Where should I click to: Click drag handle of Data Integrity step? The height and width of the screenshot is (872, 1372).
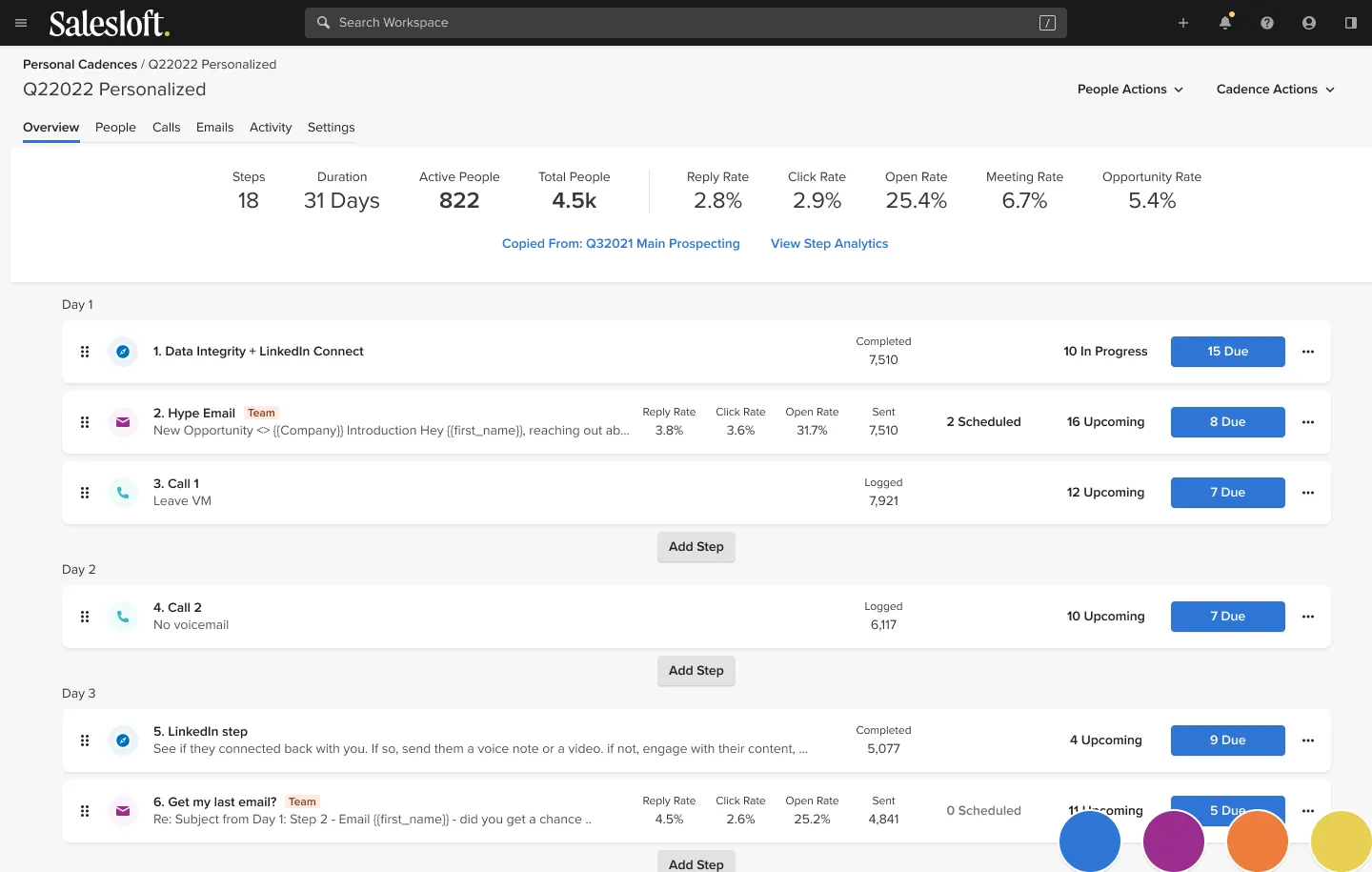pos(85,352)
